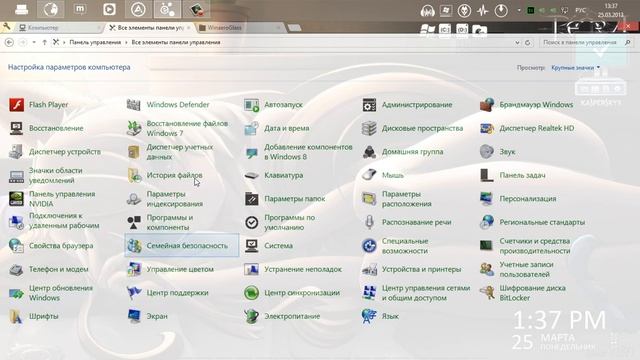Open Программы и компоненты
The width and height of the screenshot is (640, 360).
[169, 222]
